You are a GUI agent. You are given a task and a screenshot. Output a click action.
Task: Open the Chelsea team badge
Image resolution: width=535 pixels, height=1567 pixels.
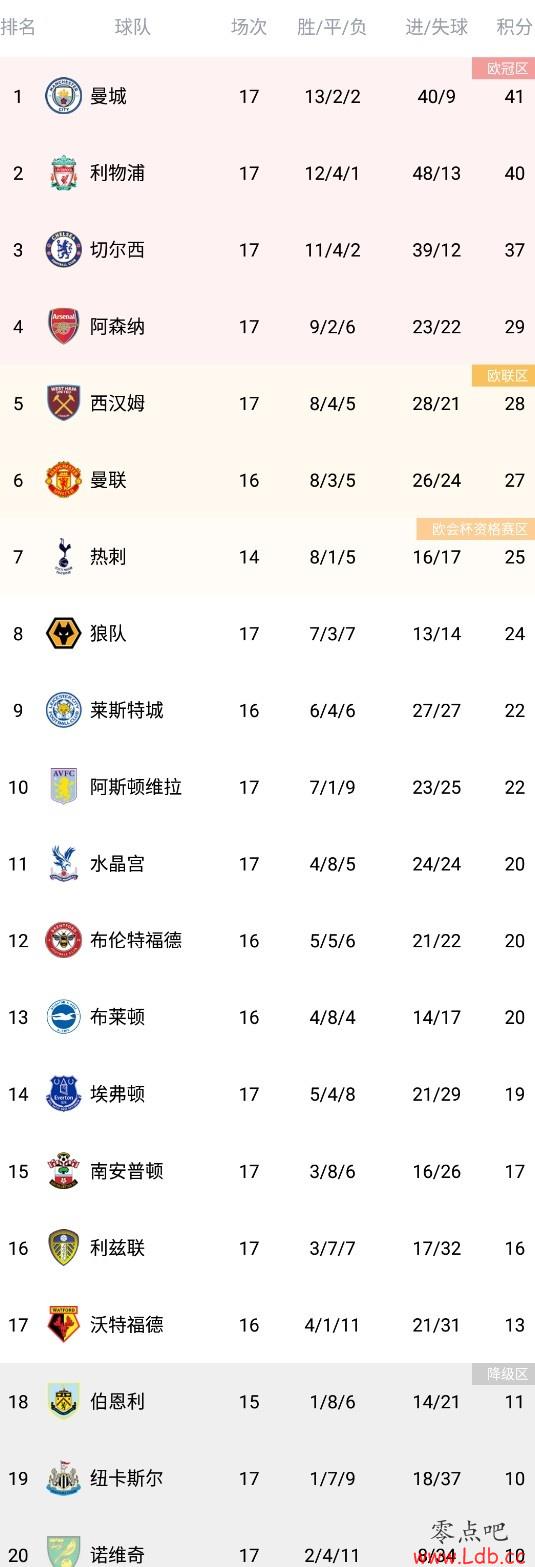click(64, 250)
